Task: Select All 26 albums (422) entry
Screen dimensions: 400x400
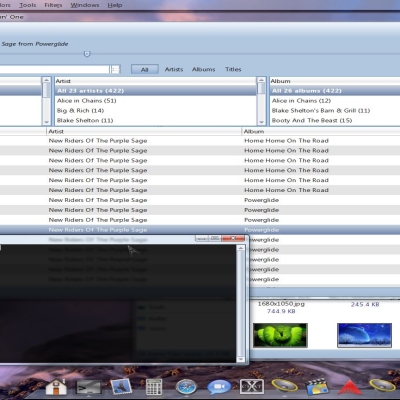Action: coord(335,91)
